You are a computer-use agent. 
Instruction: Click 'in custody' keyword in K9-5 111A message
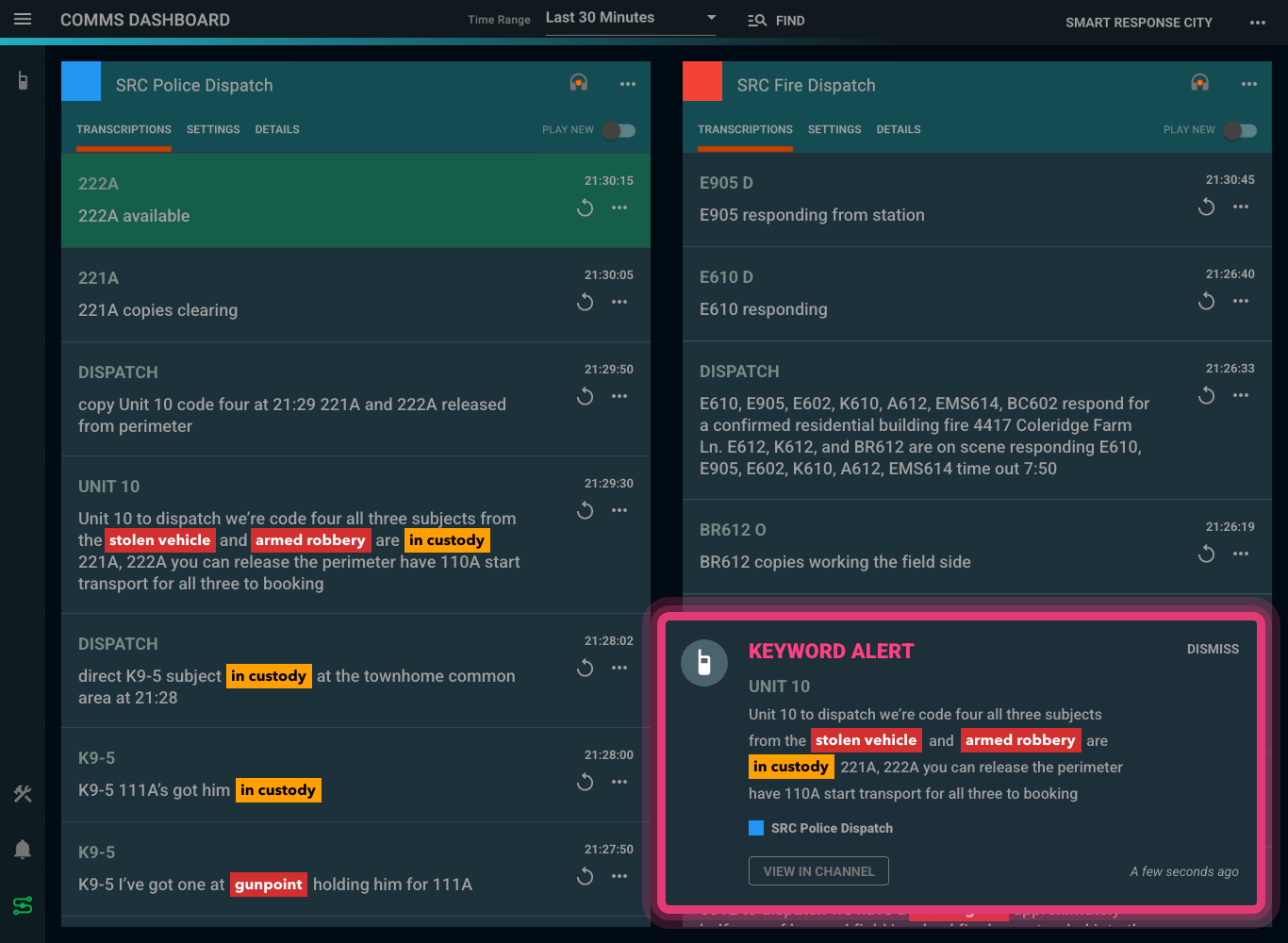click(x=278, y=790)
